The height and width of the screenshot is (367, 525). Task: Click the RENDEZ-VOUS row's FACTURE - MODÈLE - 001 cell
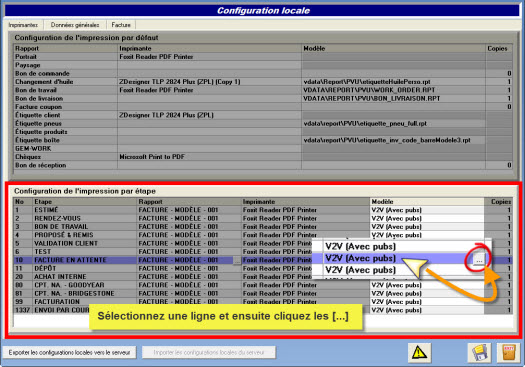[x=189, y=218]
